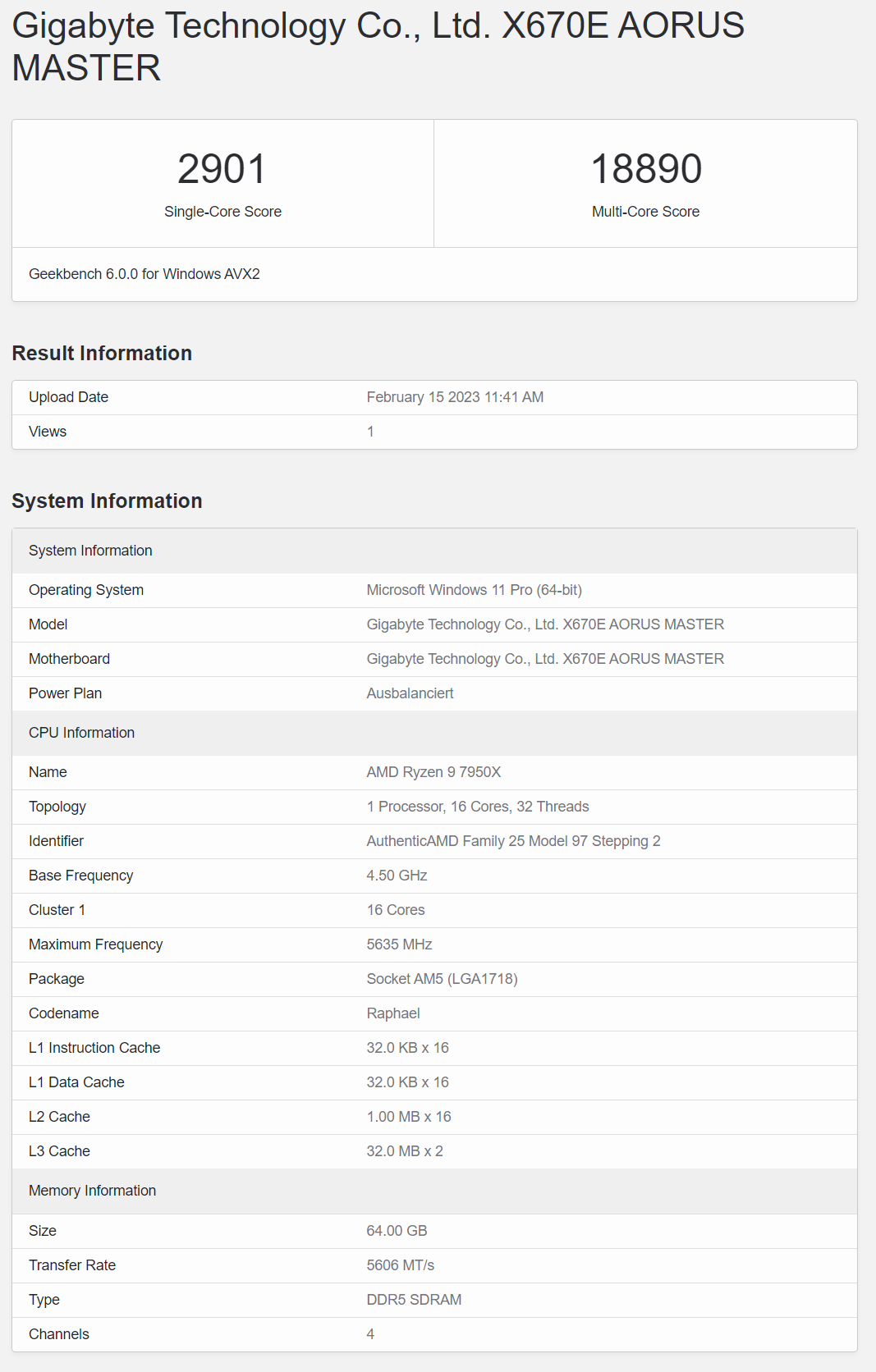Select base frequency 4.50 GHz

[397, 876]
